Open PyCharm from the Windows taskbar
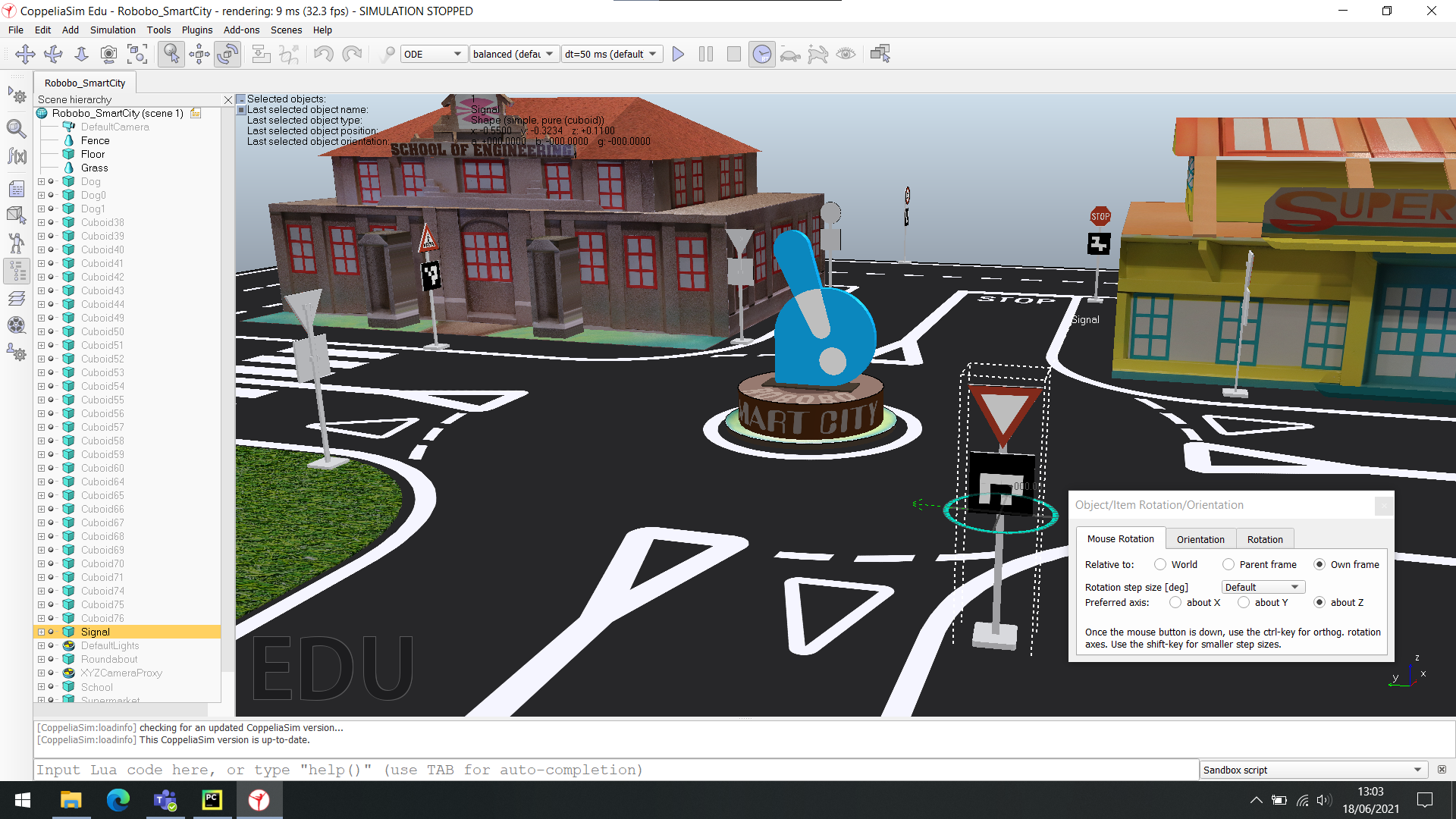The height and width of the screenshot is (819, 1456). tap(212, 800)
